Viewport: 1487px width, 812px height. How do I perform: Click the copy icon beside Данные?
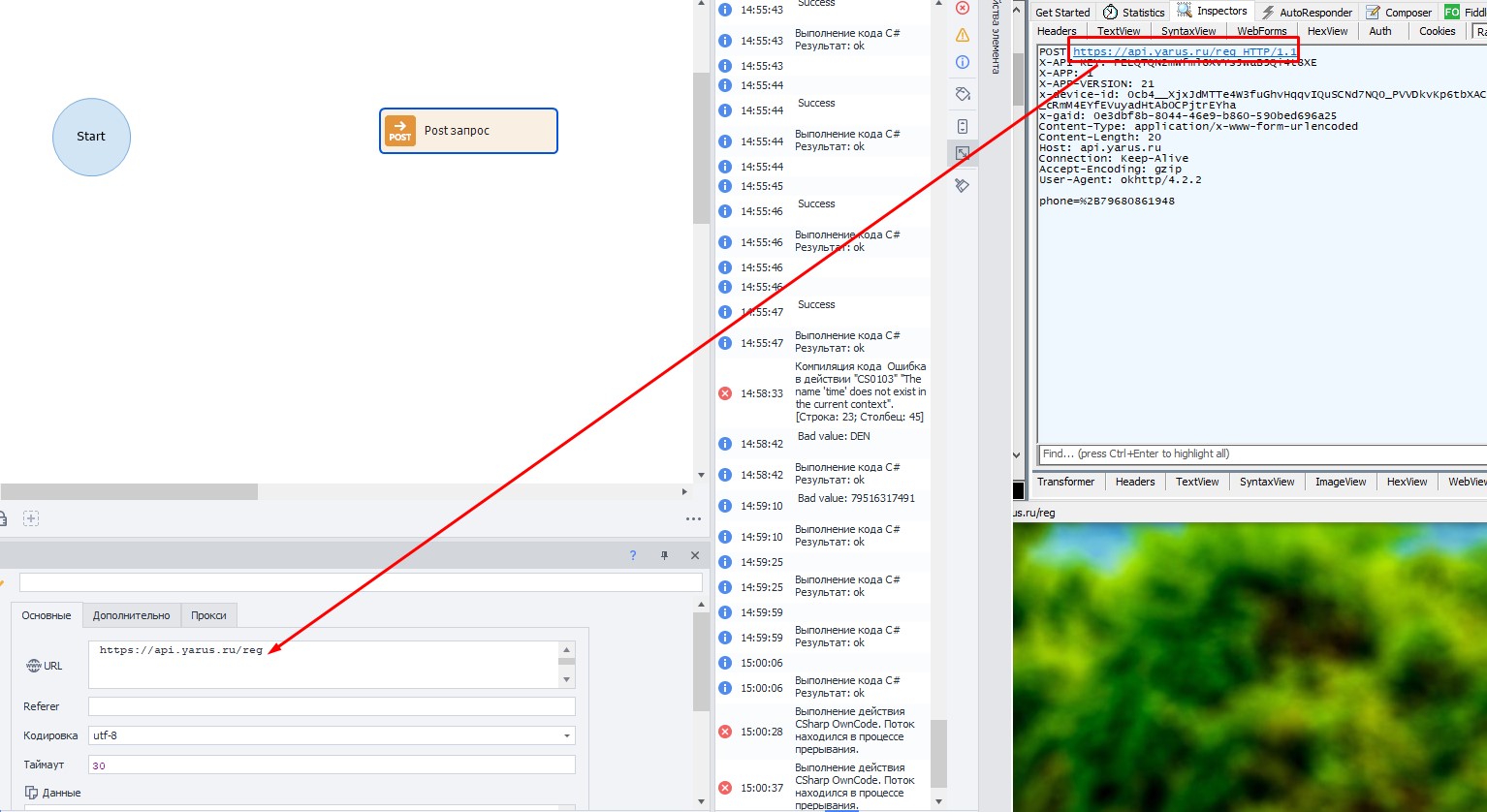31,793
